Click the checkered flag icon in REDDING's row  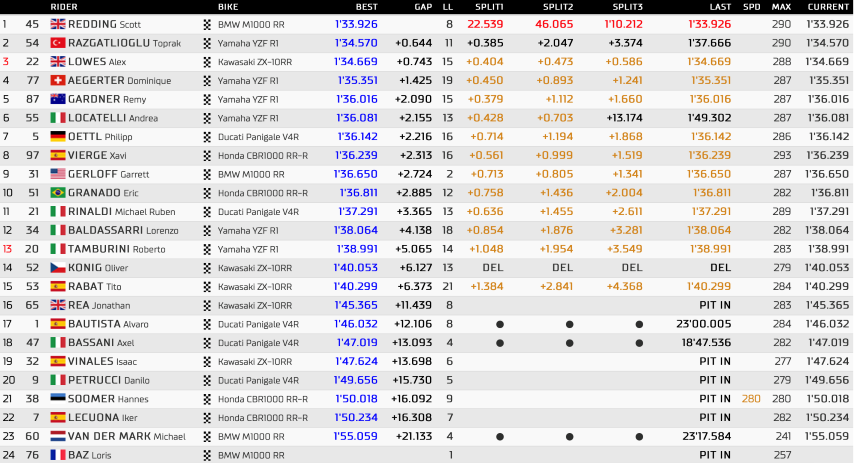pos(207,25)
